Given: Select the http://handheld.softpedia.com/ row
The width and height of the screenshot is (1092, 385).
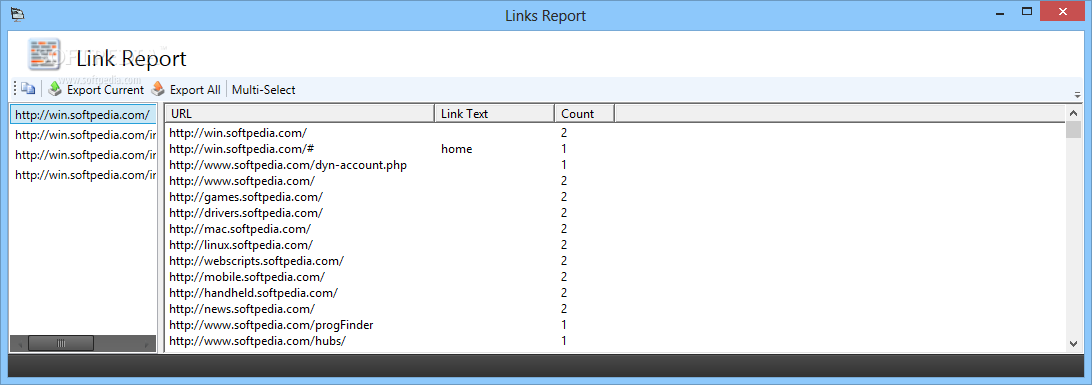Looking at the screenshot, I should click(x=615, y=293).
